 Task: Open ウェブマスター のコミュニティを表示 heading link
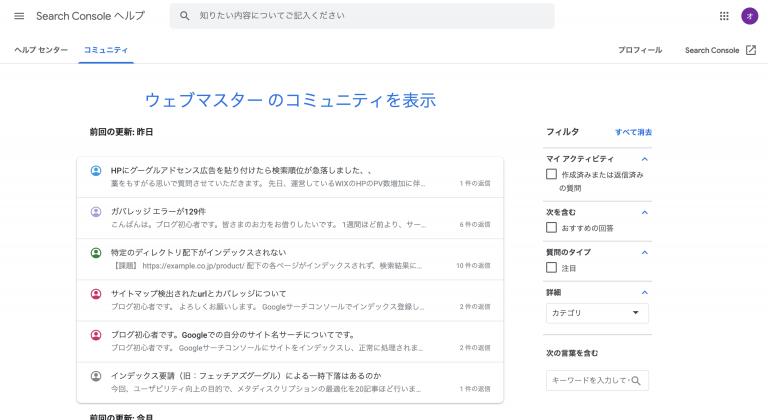tap(290, 100)
